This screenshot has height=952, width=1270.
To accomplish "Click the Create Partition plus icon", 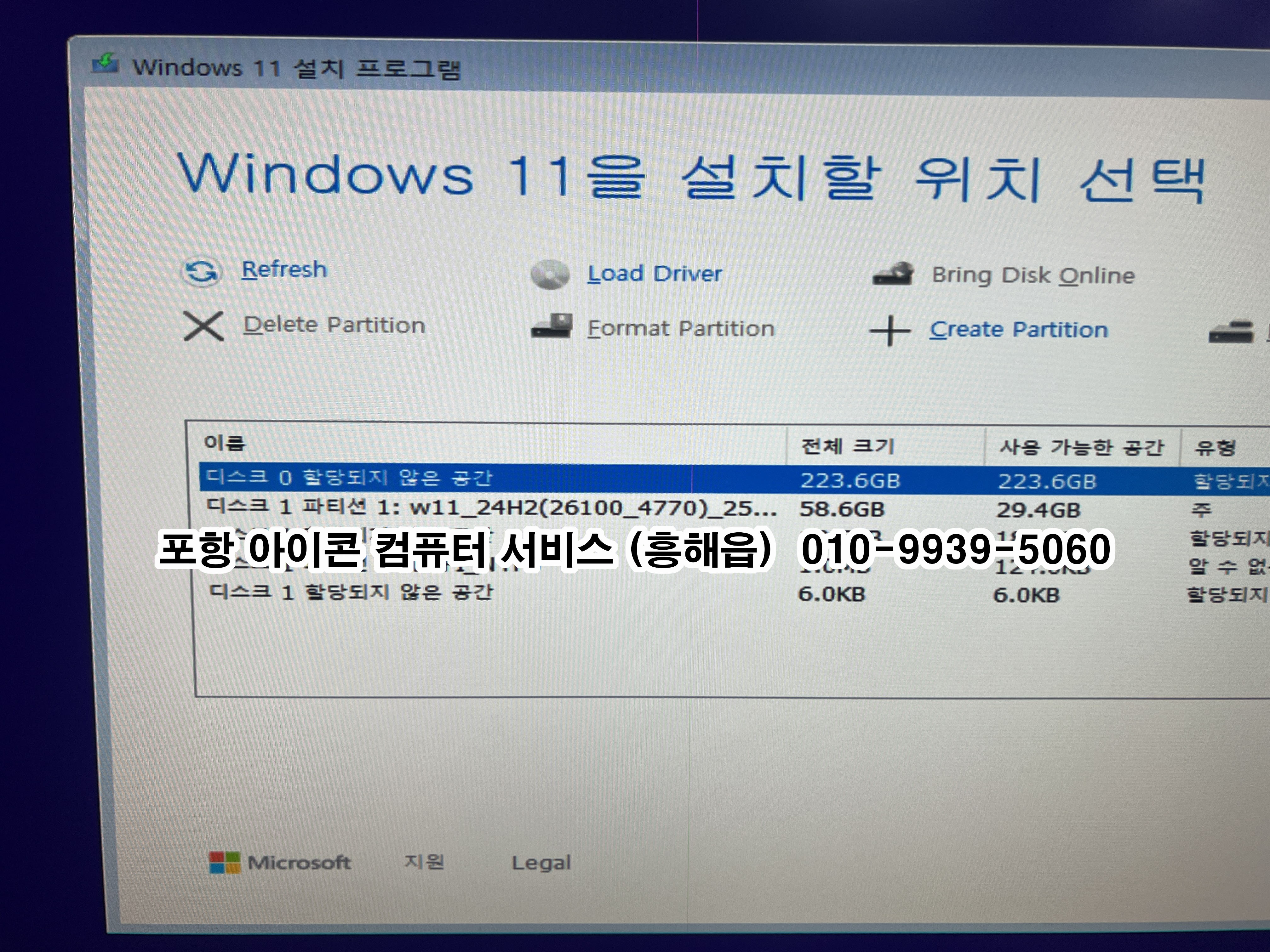I will coord(889,331).
